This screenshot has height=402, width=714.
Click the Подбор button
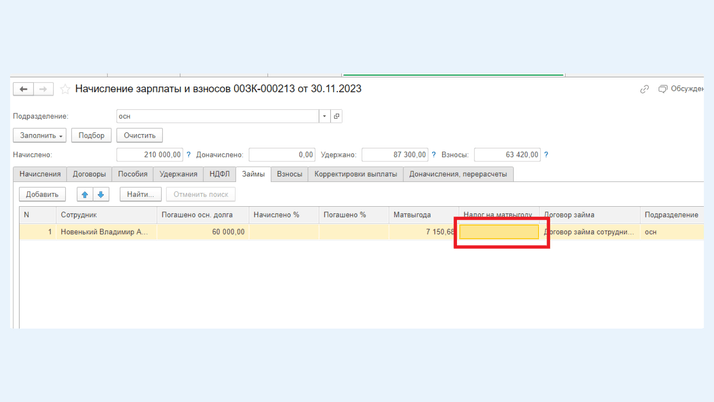[91, 135]
